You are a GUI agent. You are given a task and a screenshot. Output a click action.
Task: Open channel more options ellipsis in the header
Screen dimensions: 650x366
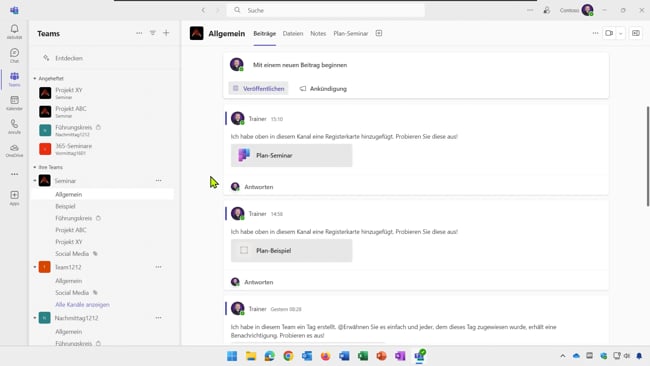pyautogui.click(x=595, y=33)
